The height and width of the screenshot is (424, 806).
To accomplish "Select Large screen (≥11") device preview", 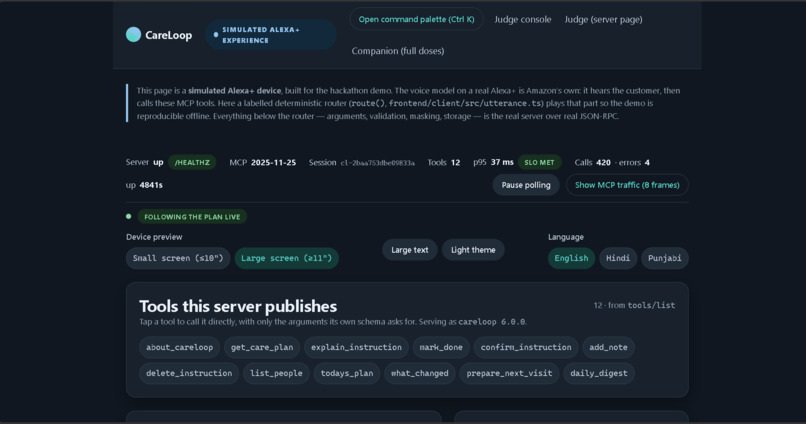I will click(286, 258).
